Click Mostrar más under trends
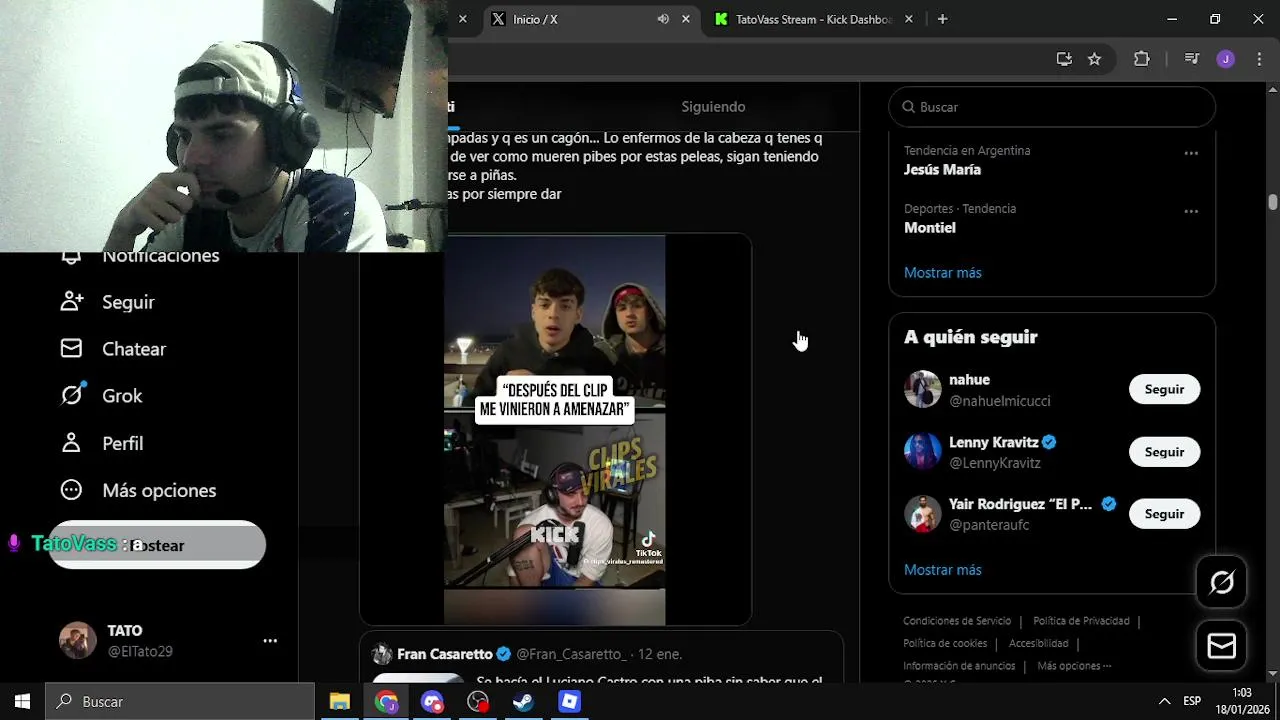The height and width of the screenshot is (720, 1280). click(942, 273)
